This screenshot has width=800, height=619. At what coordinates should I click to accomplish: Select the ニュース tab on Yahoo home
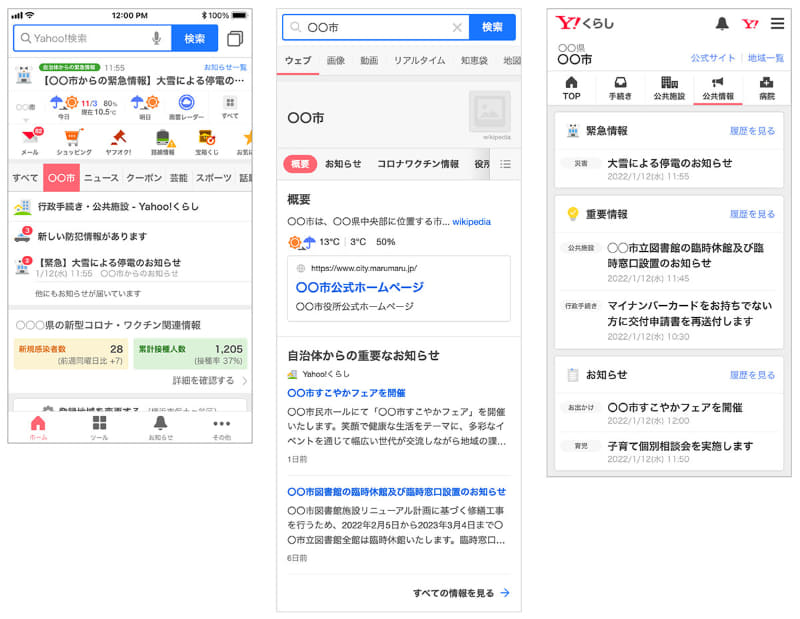point(101,177)
